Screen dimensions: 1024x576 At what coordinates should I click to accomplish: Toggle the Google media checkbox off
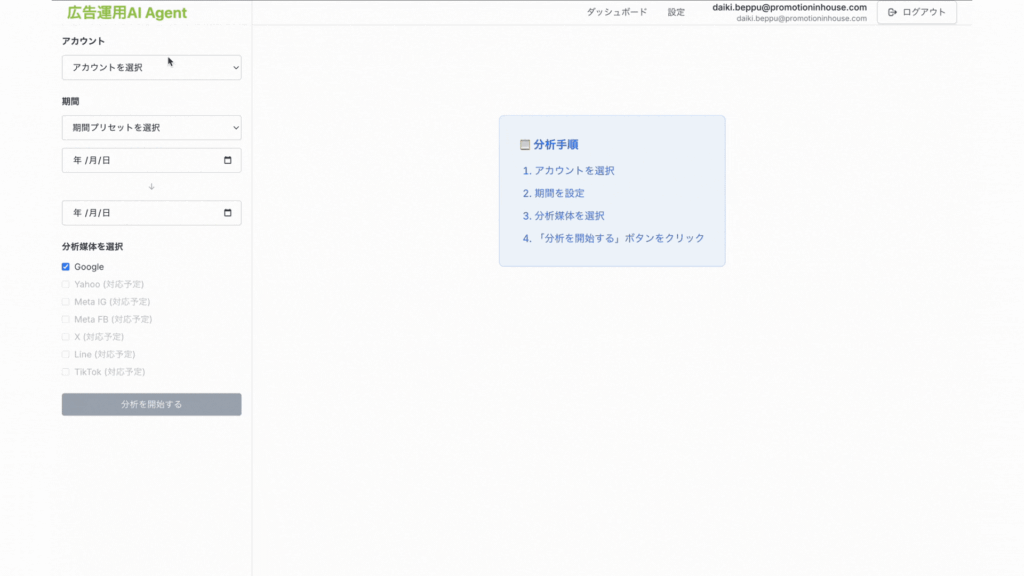tap(65, 266)
